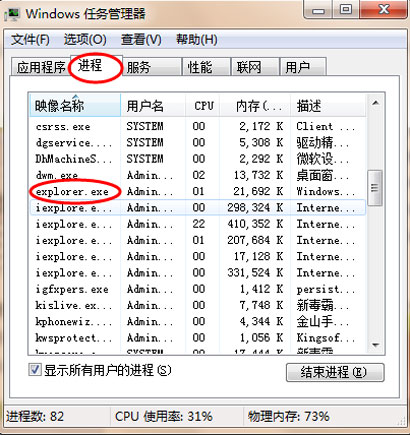Toggle 显示所有用户的进程 checkbox
410x435 pixels.
[x=35, y=370]
